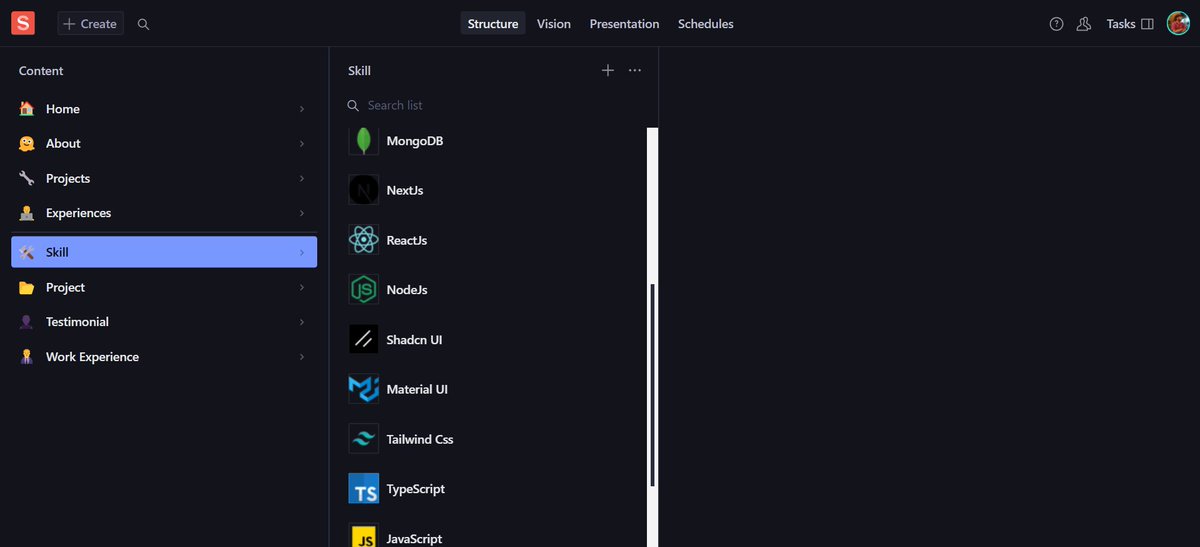Switch to the Schedules tab
This screenshot has height=547, width=1200.
pyautogui.click(x=706, y=24)
